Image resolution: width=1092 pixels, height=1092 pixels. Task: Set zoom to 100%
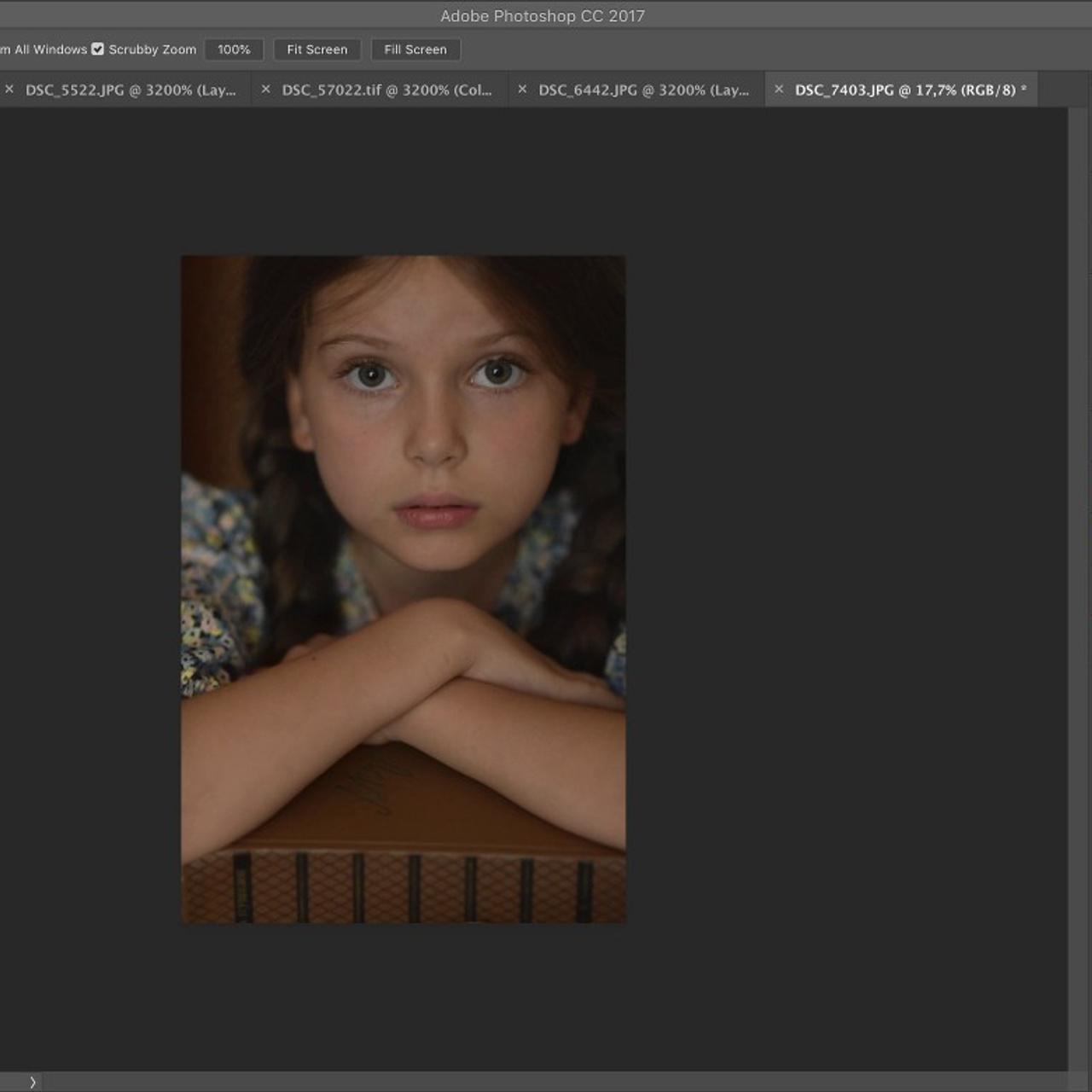pos(234,49)
